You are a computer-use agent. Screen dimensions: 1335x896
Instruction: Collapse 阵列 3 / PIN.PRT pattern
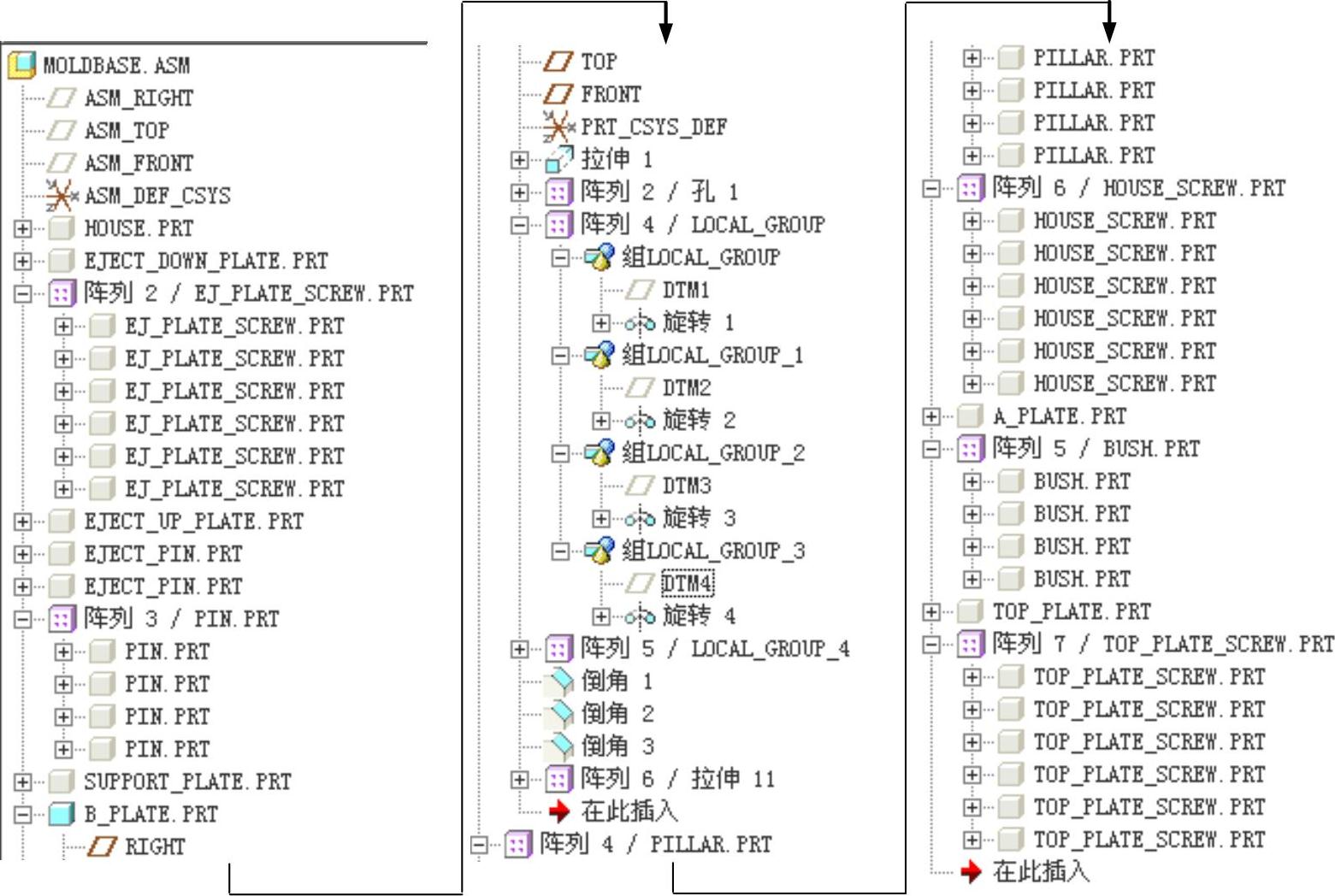22,619
